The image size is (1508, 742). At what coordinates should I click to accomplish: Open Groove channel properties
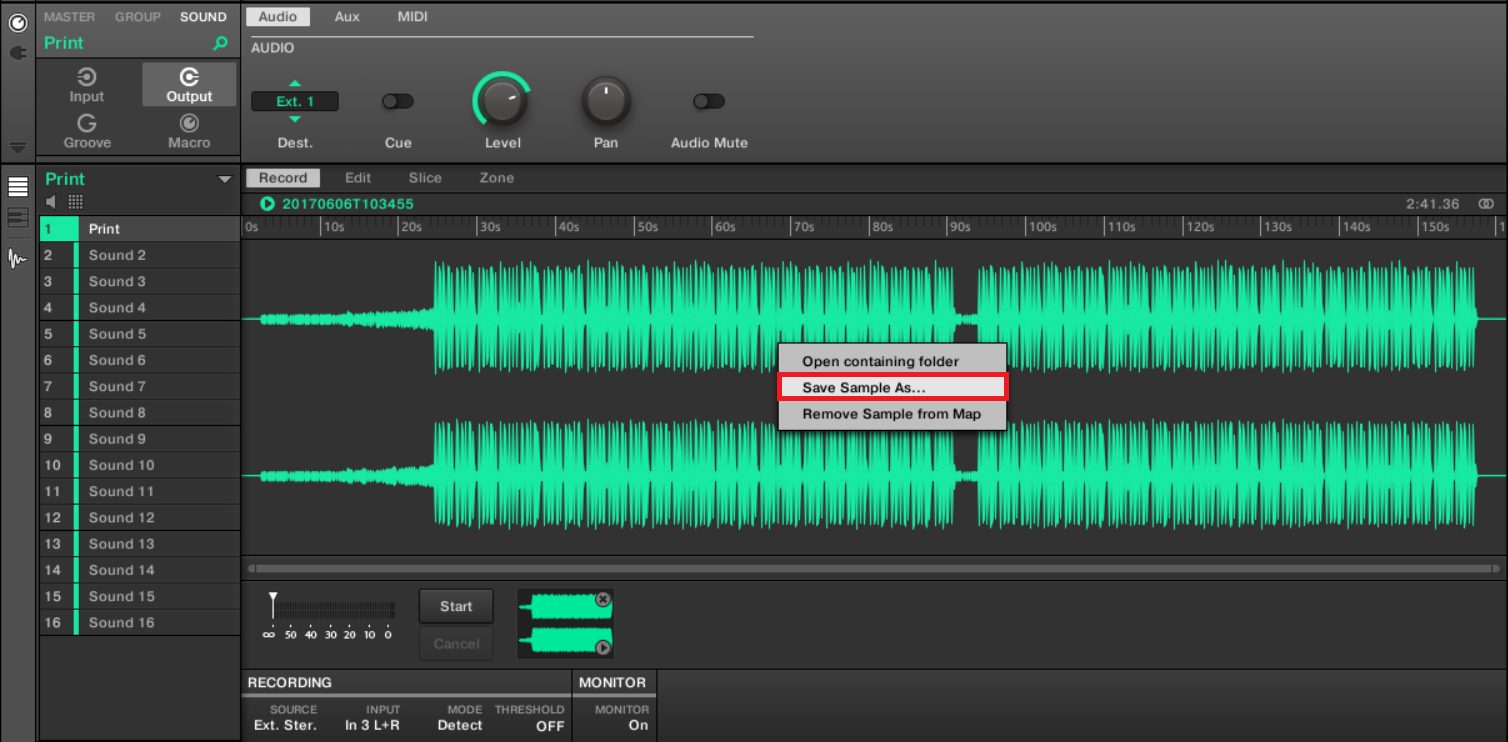pyautogui.click(x=86, y=131)
